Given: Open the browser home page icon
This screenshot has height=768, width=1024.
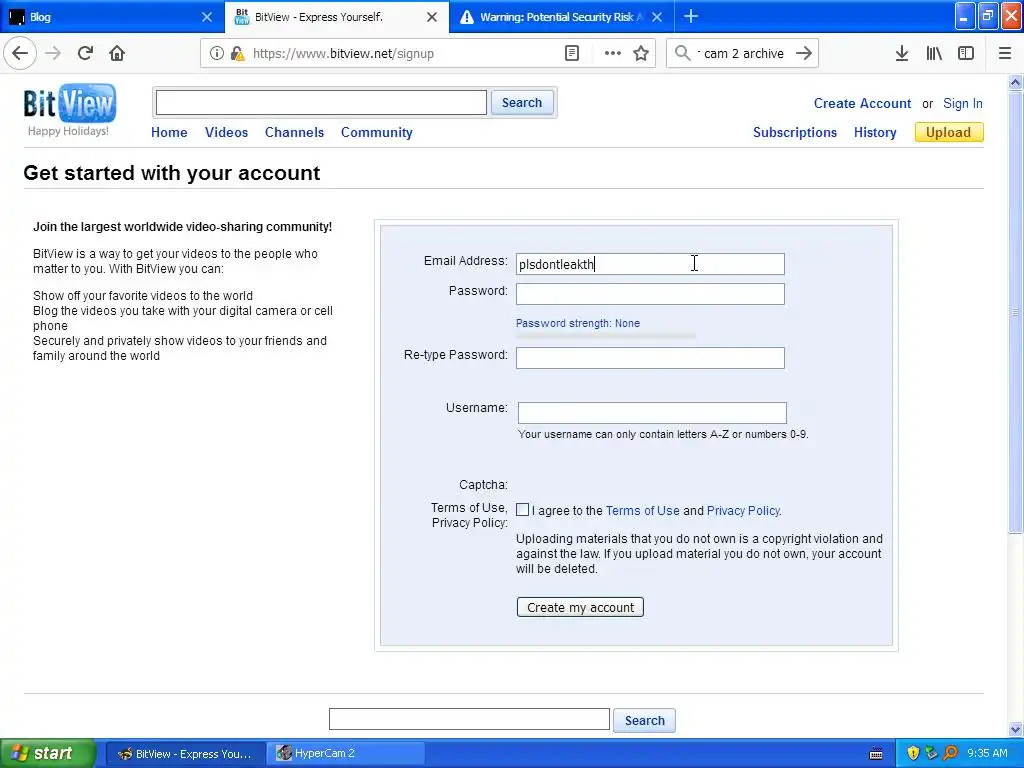Looking at the screenshot, I should click(117, 54).
